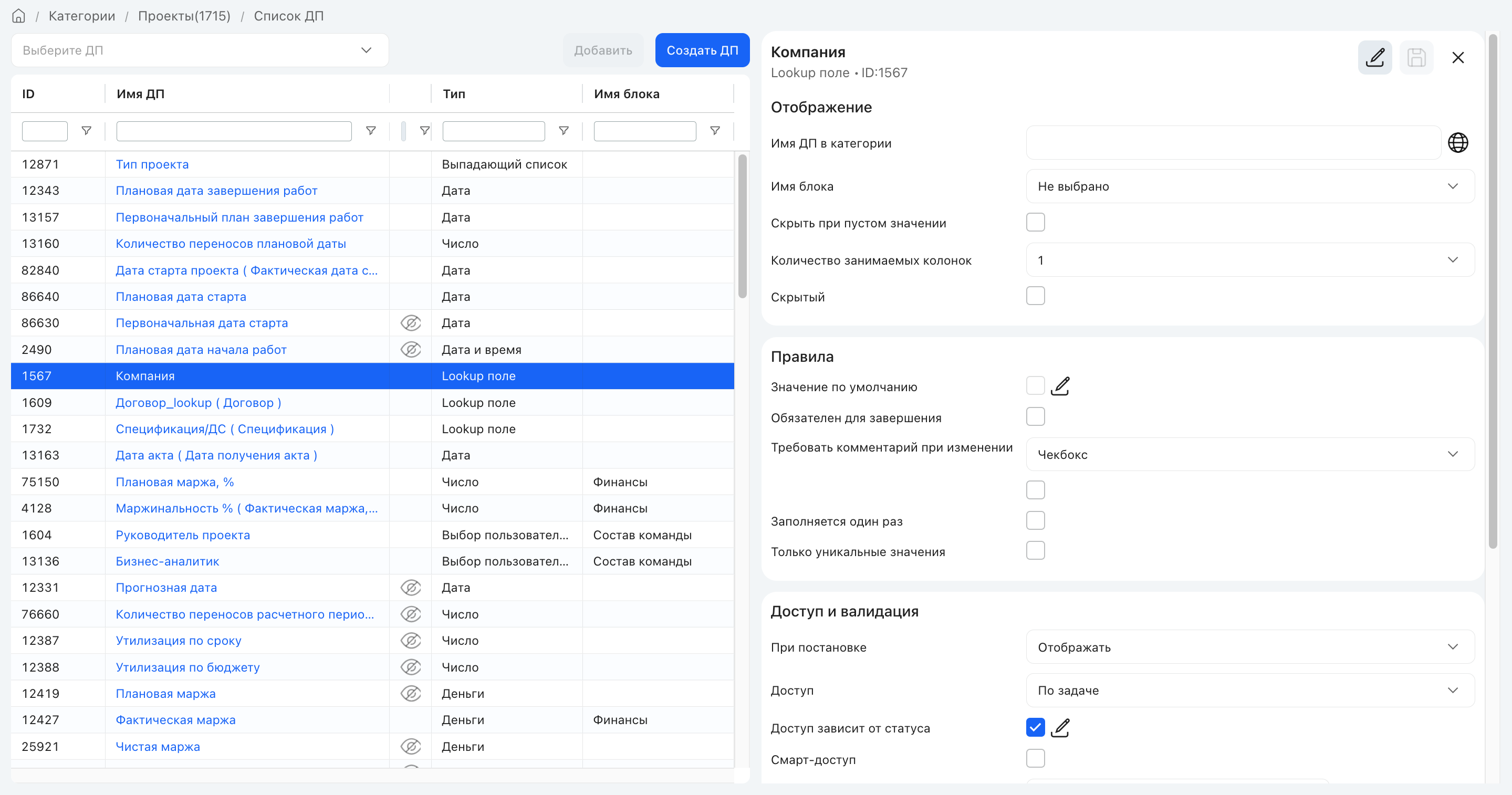Open Бизнес-аналитик field link

coord(168,561)
